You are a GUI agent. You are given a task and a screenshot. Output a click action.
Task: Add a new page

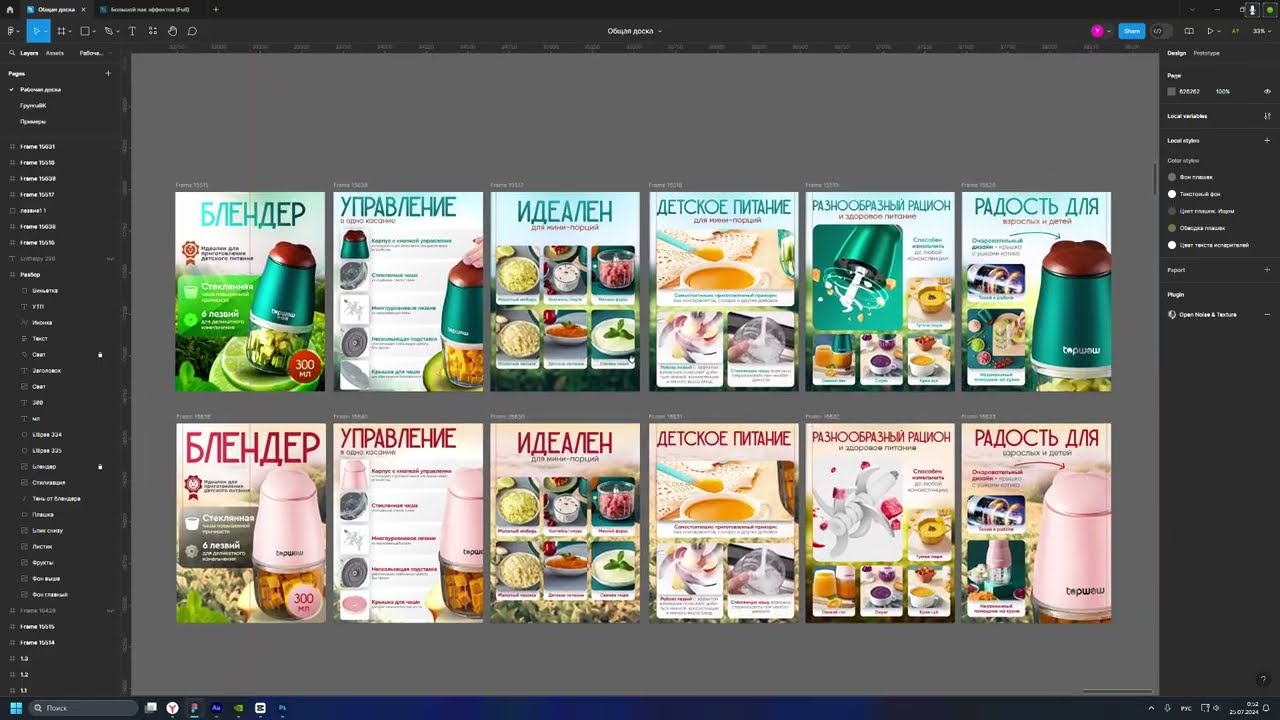pos(108,73)
